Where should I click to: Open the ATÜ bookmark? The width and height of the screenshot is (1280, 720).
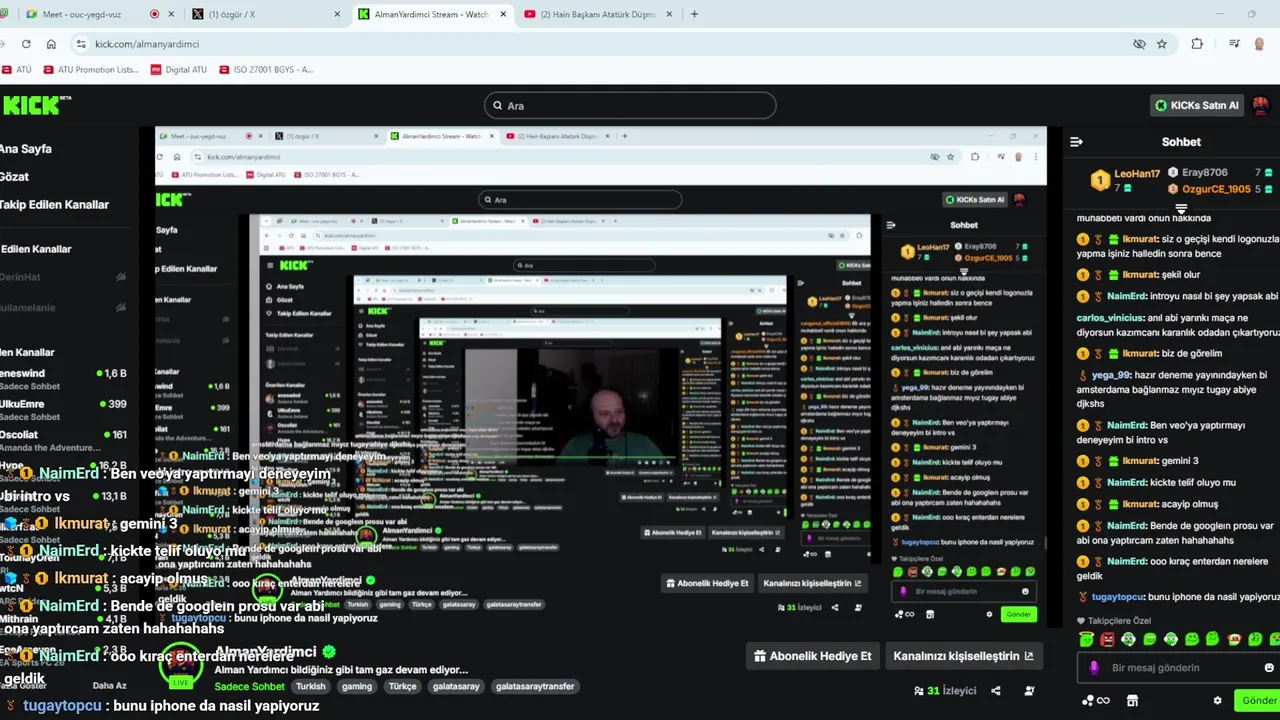point(17,70)
